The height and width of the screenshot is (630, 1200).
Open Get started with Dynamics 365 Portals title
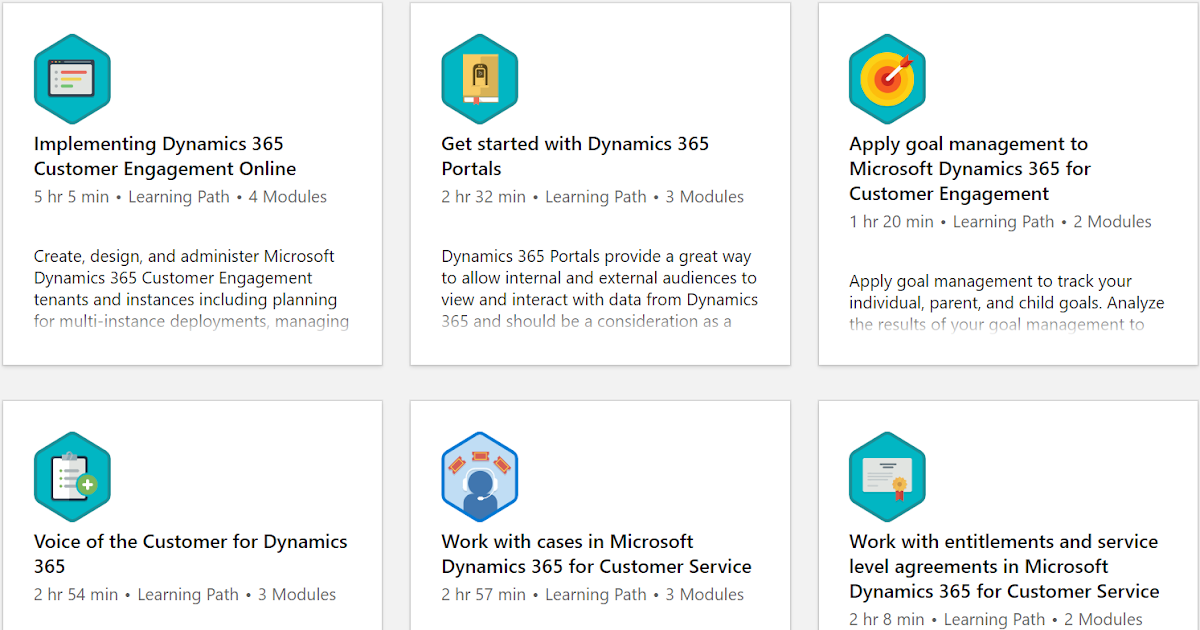[575, 156]
